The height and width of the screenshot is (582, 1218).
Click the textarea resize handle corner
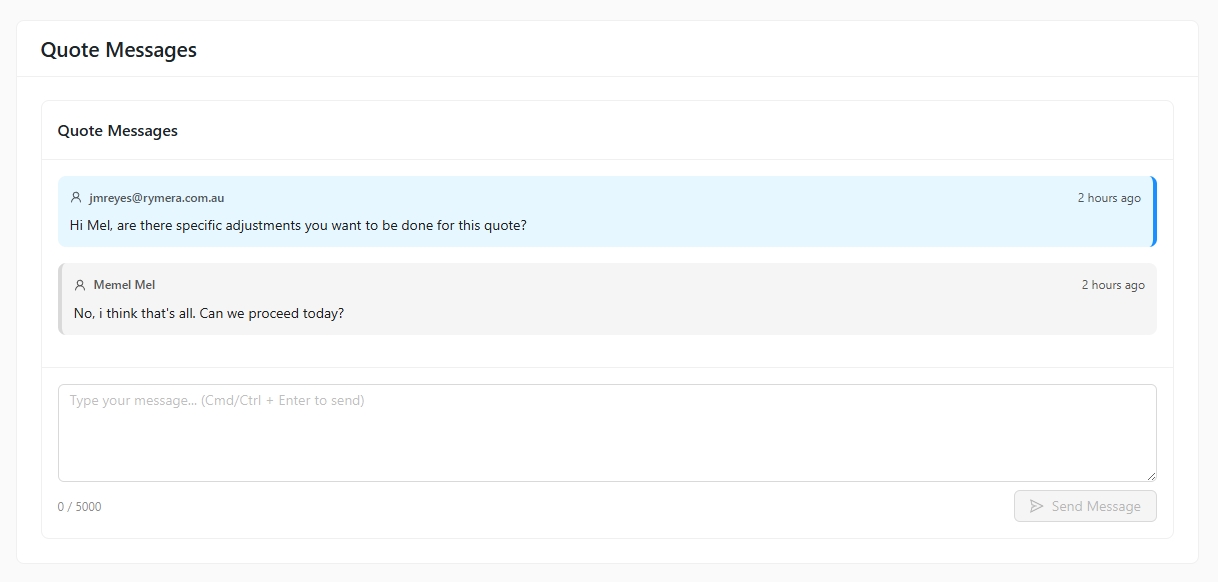coord(1151,476)
